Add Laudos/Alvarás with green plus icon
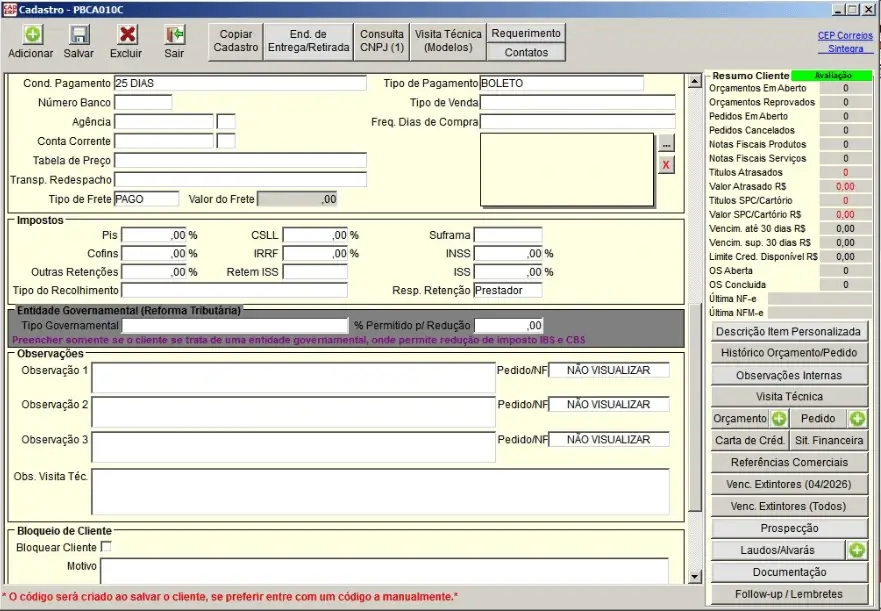Image resolution: width=881 pixels, height=611 pixels. click(x=857, y=550)
